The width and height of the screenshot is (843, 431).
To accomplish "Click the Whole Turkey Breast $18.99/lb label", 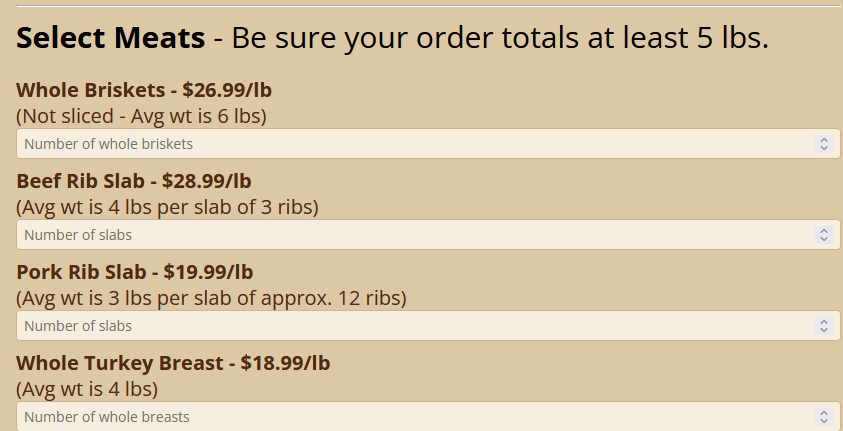I will click(x=173, y=363).
